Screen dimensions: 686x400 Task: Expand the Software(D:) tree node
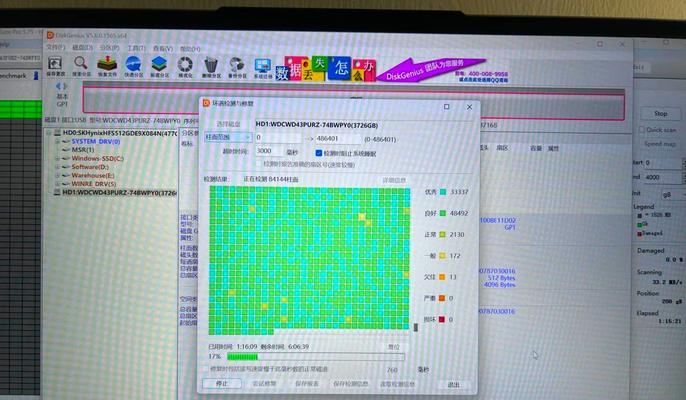tap(57, 167)
